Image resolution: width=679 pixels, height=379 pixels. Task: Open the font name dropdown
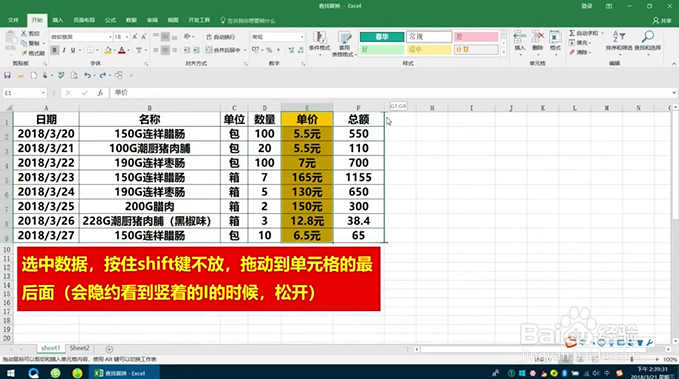pyautogui.click(x=110, y=37)
